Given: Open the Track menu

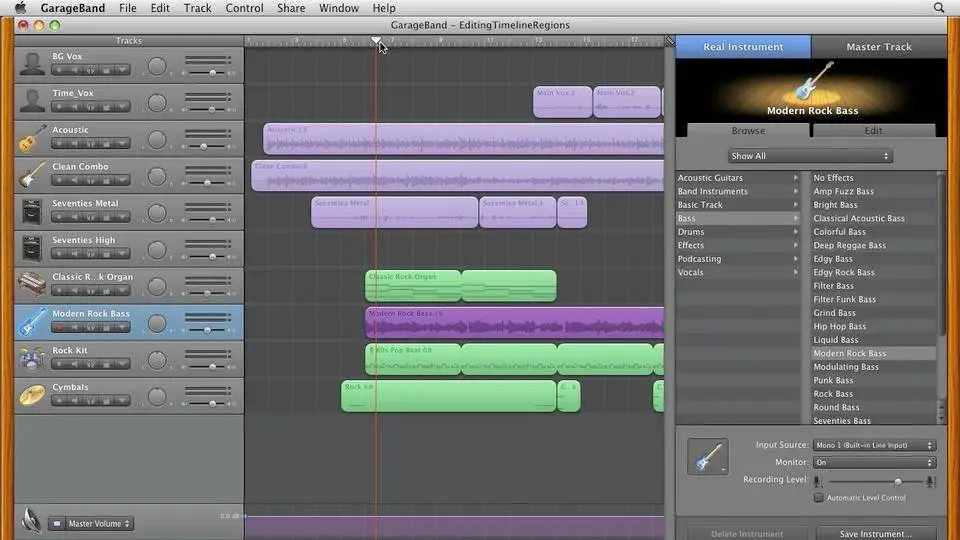Looking at the screenshot, I should click(x=197, y=8).
